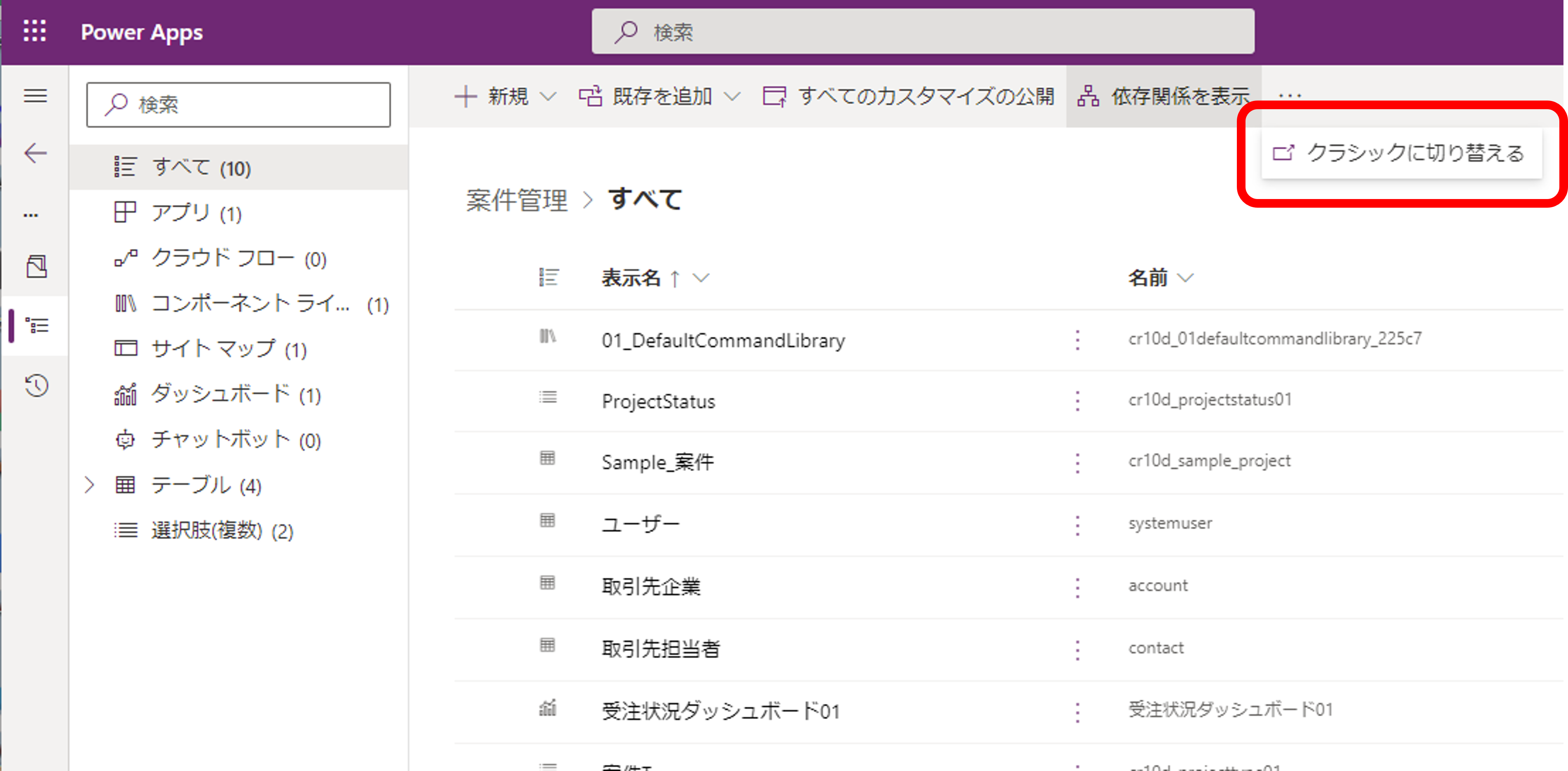1568x771 pixels.
Task: Click the sidebar ellipsis more icon
Action: coord(31,215)
